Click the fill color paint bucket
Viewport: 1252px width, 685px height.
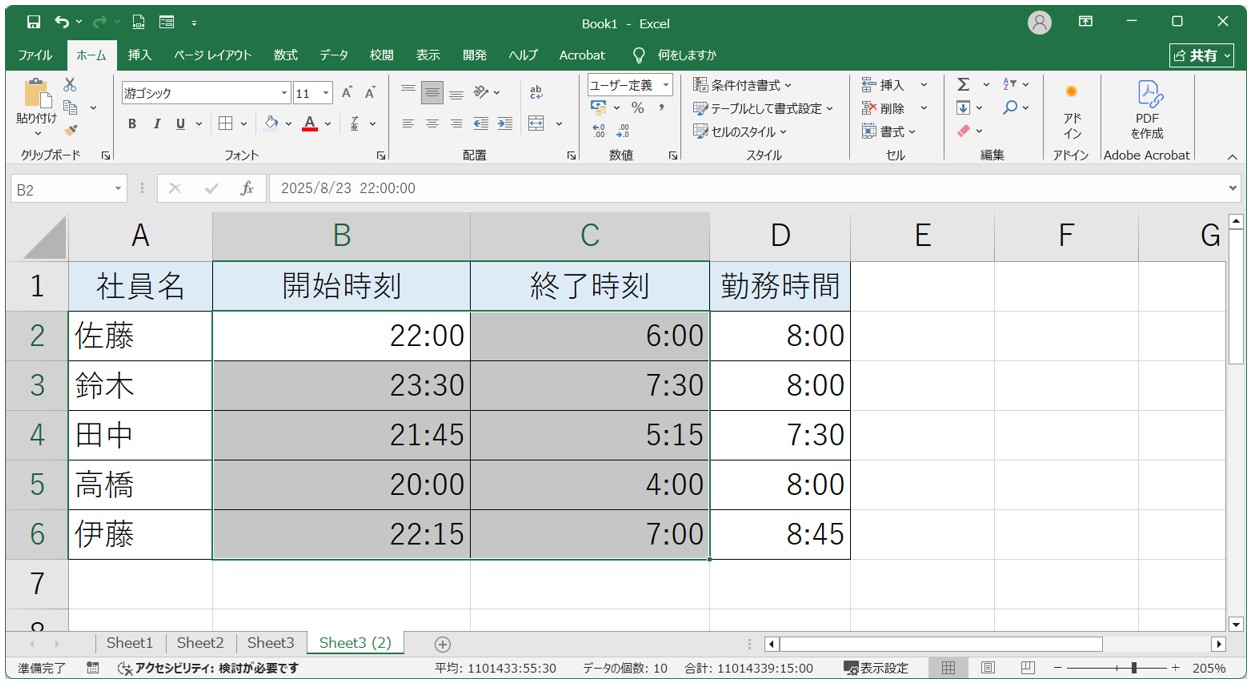271,124
